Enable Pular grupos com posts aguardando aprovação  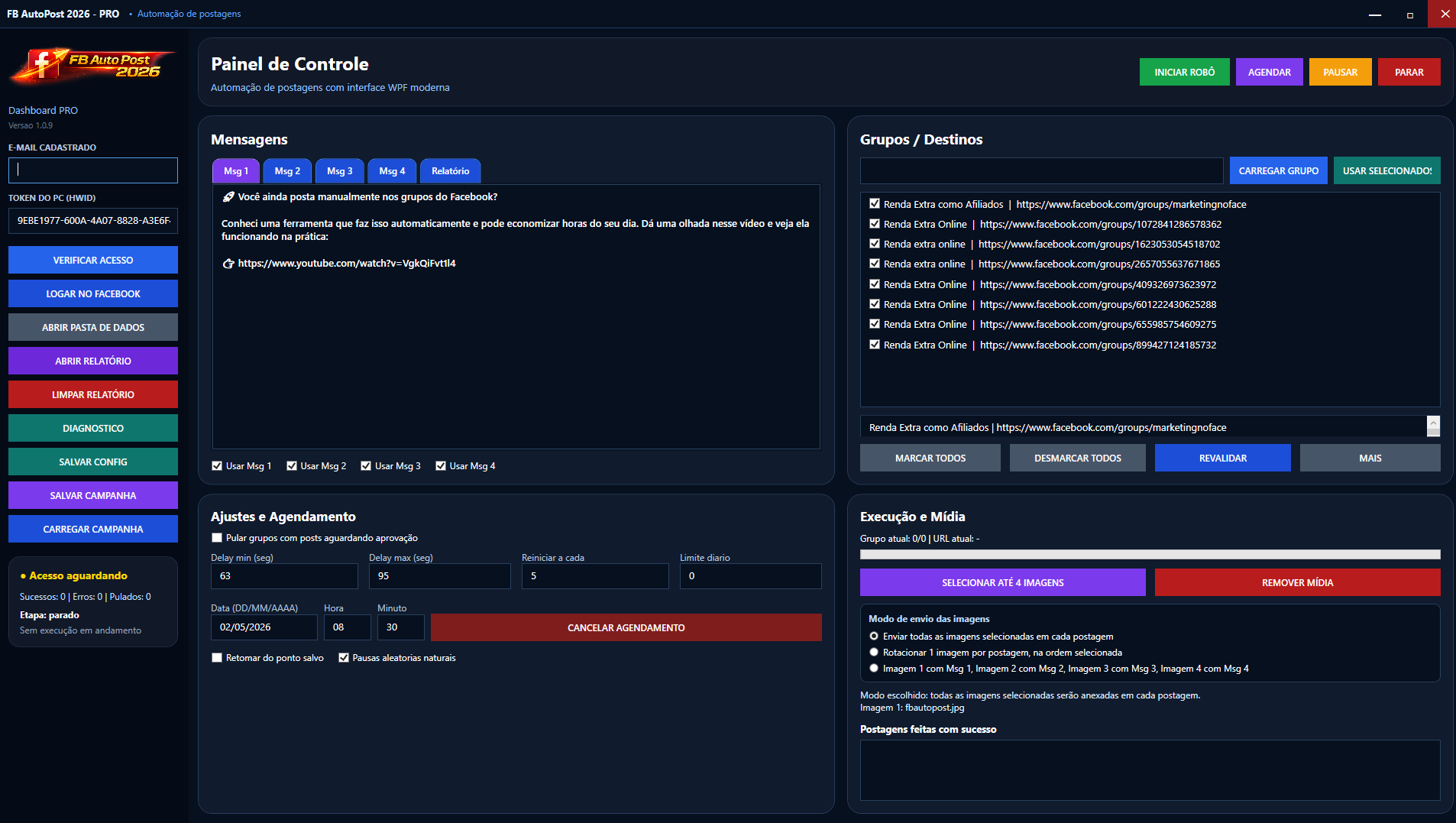217,538
